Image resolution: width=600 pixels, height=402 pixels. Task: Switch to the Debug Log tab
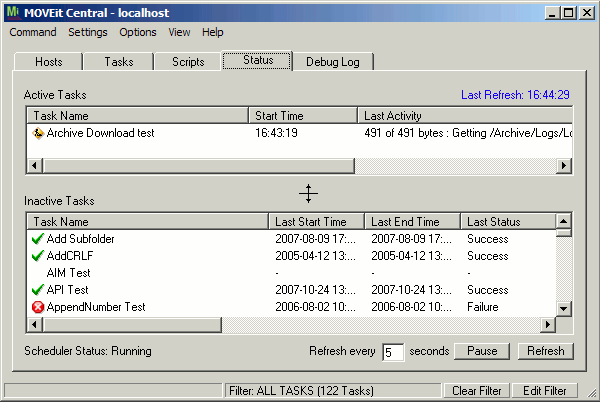(x=333, y=62)
